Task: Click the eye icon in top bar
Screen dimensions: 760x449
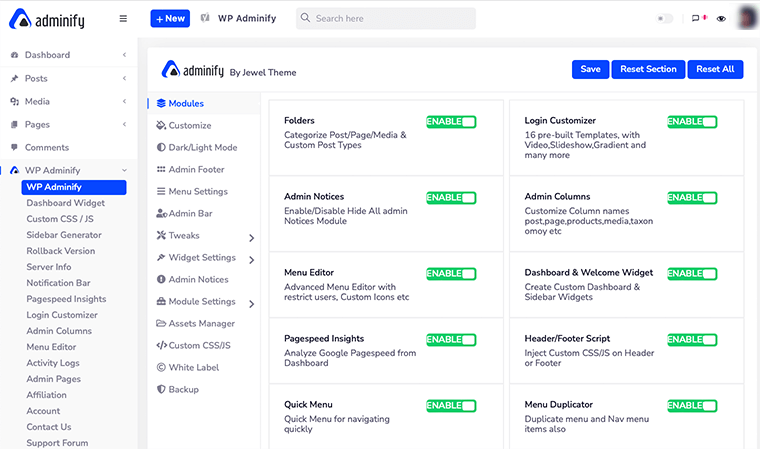Action: [721, 18]
